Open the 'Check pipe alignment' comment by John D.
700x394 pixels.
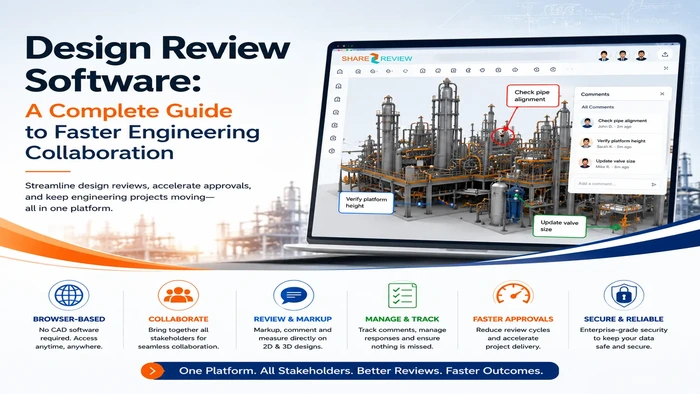(621, 123)
